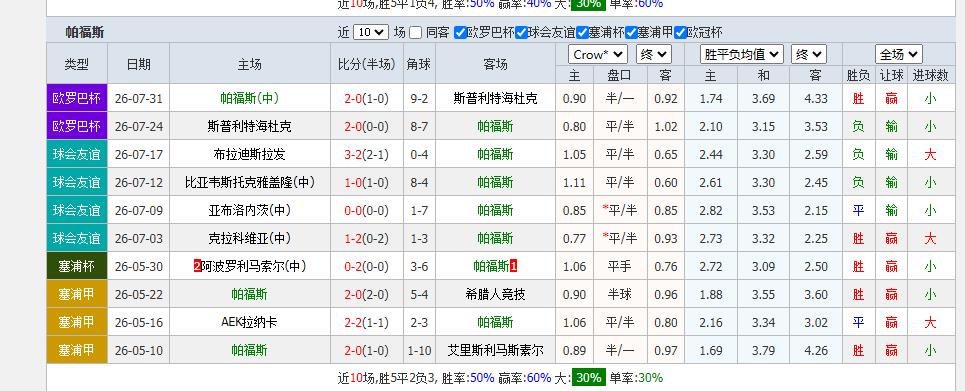Image resolution: width=965 pixels, height=391 pixels.
Task: Click the date 26-05-10
Action: (x=138, y=350)
